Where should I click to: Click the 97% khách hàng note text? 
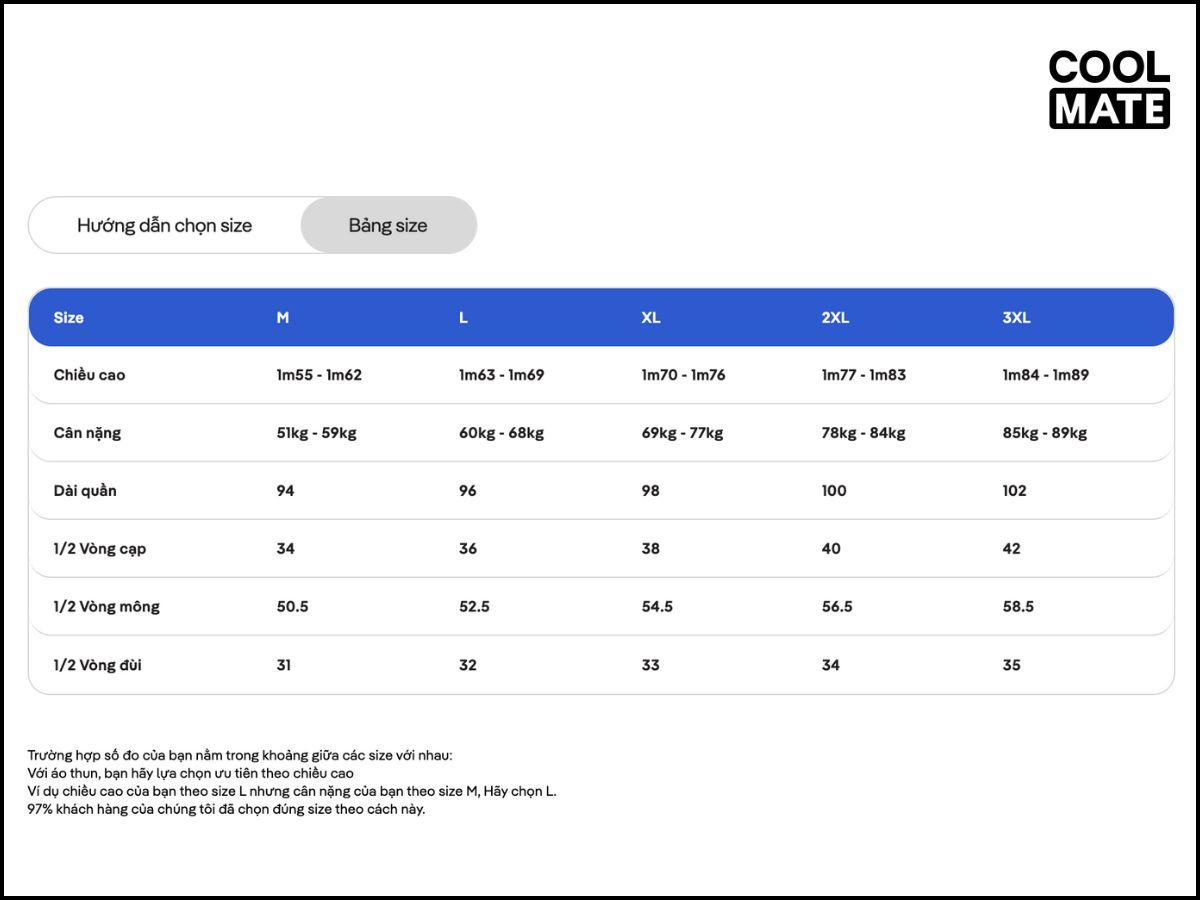[226, 809]
